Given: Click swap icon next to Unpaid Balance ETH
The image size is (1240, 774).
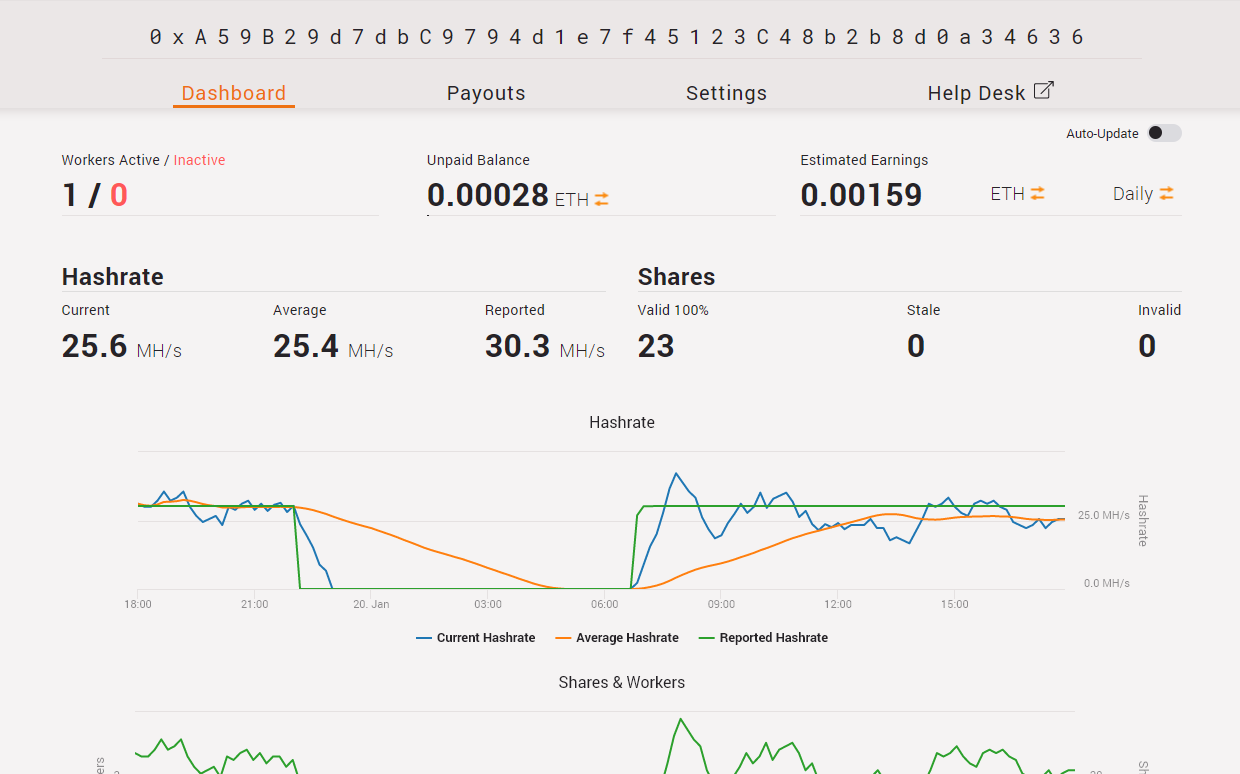Looking at the screenshot, I should pyautogui.click(x=601, y=200).
